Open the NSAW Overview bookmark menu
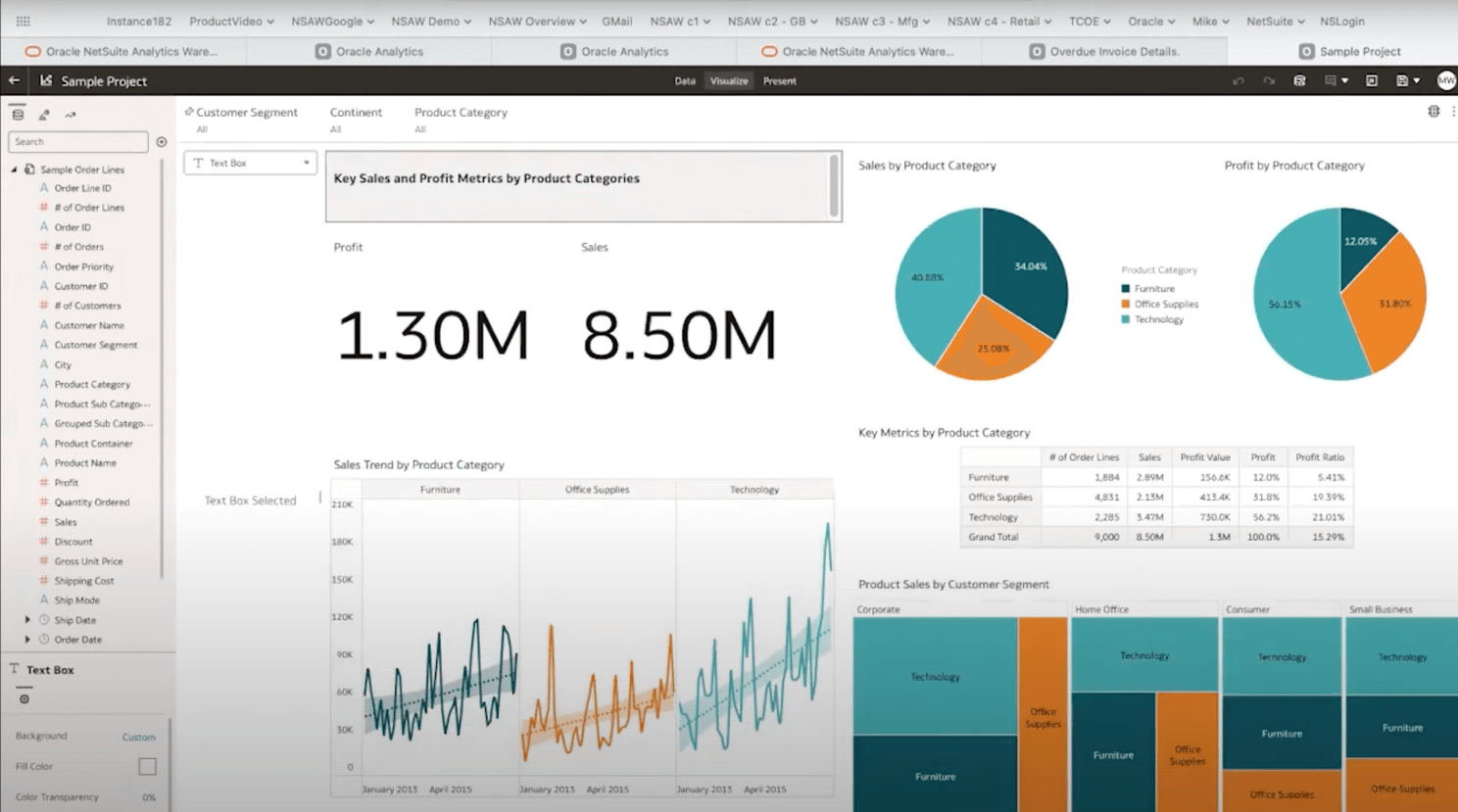The height and width of the screenshot is (812, 1458). 537,21
